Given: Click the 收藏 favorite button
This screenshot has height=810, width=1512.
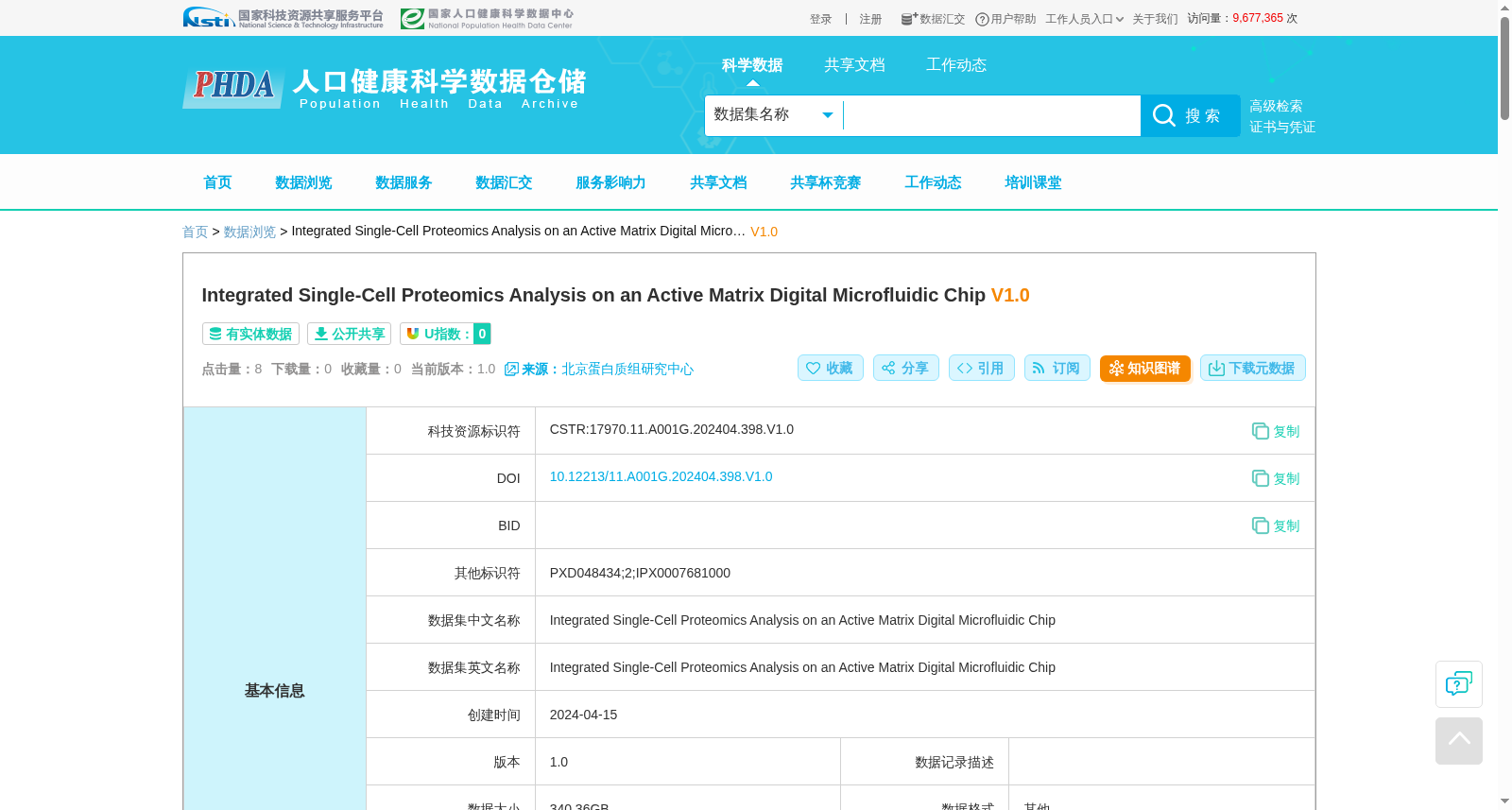Looking at the screenshot, I should click(830, 368).
